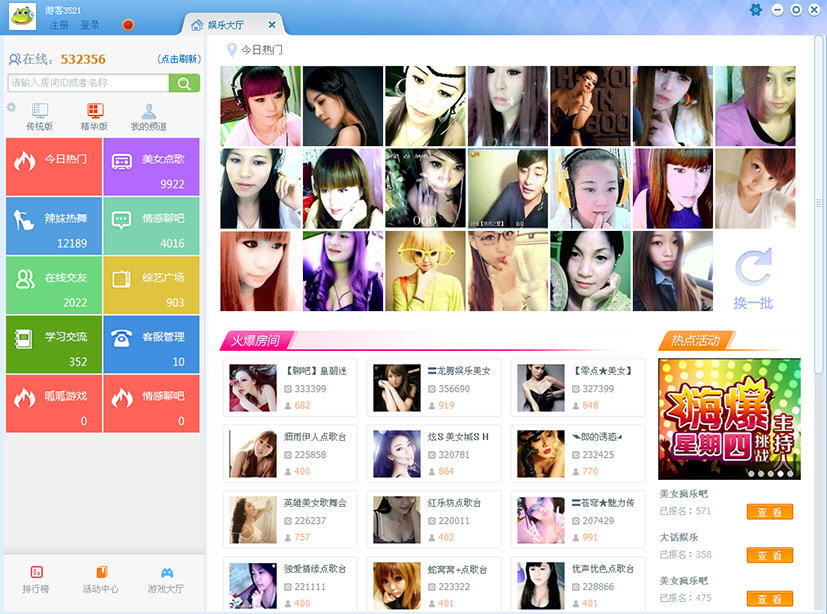Click the 注册 register link

click(x=59, y=25)
